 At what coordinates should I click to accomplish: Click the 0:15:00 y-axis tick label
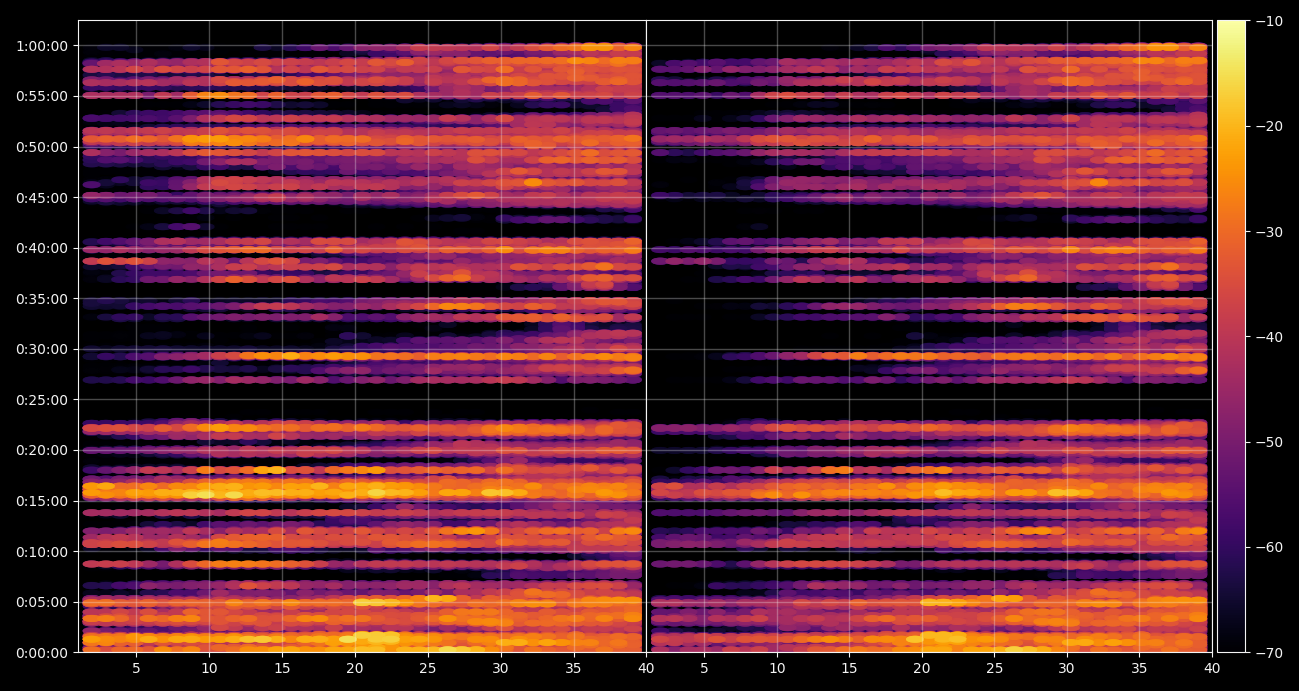click(x=42, y=501)
